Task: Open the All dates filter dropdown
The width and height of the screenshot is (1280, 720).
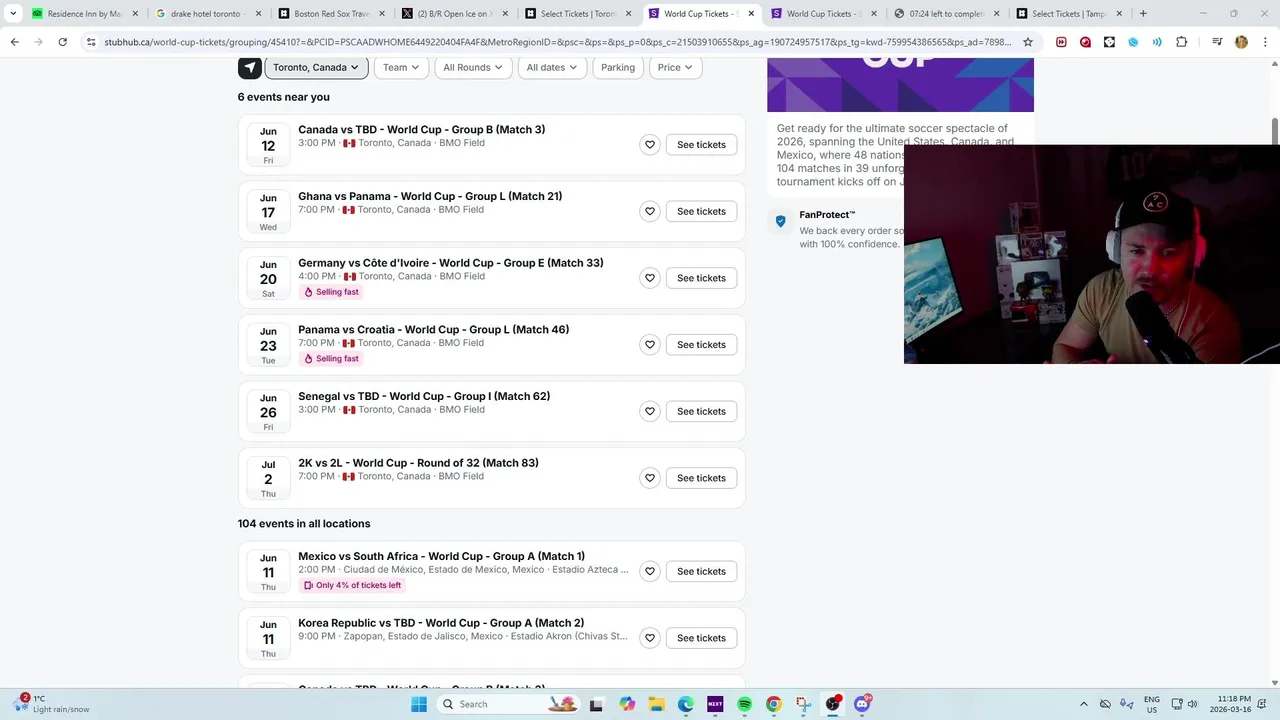Action: tap(552, 67)
